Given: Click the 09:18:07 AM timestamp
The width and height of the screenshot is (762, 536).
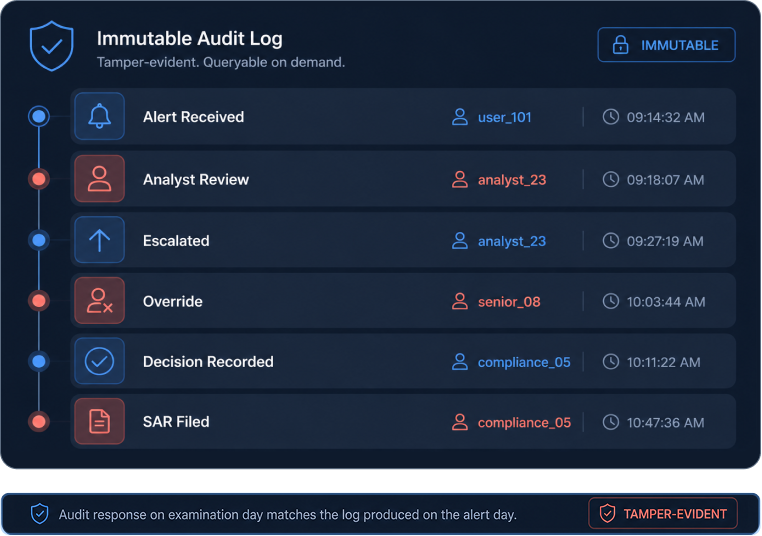Looking at the screenshot, I should [x=665, y=180].
